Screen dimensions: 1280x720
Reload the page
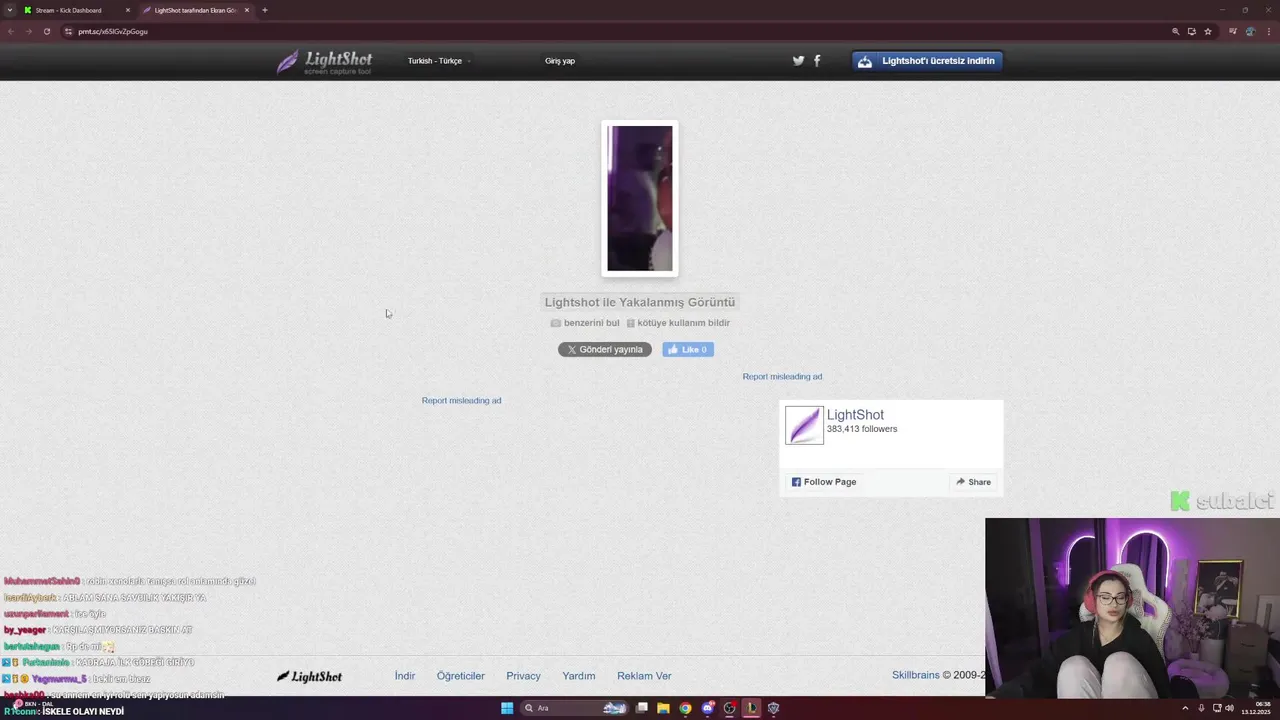click(46, 31)
